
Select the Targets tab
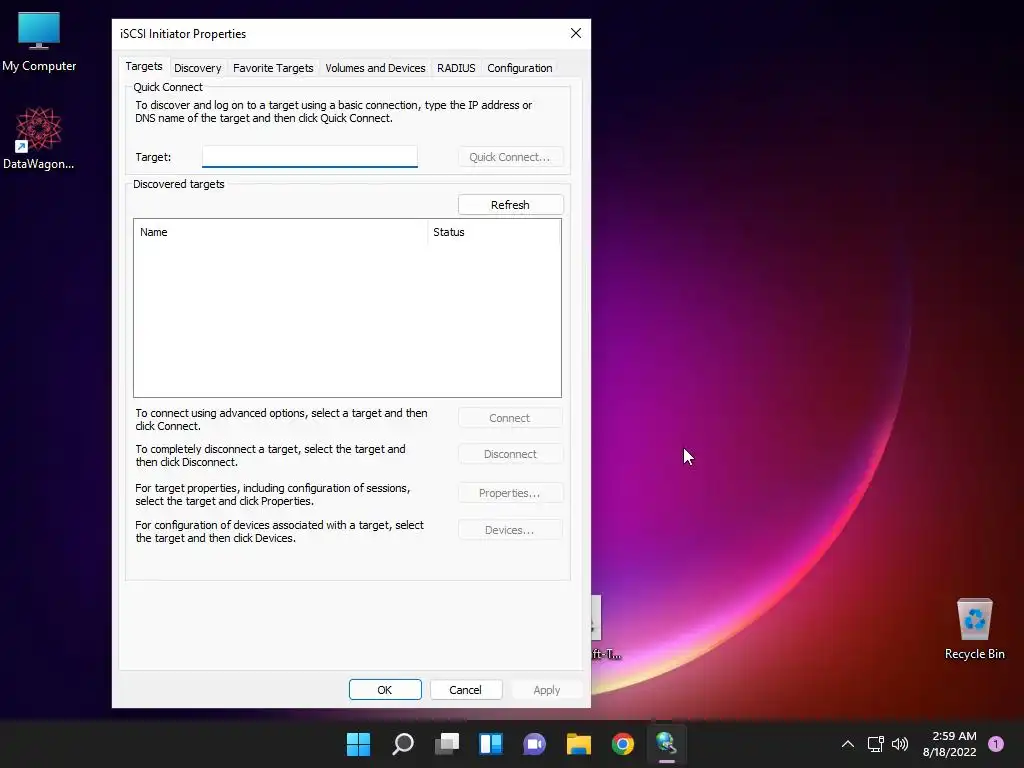point(144,67)
